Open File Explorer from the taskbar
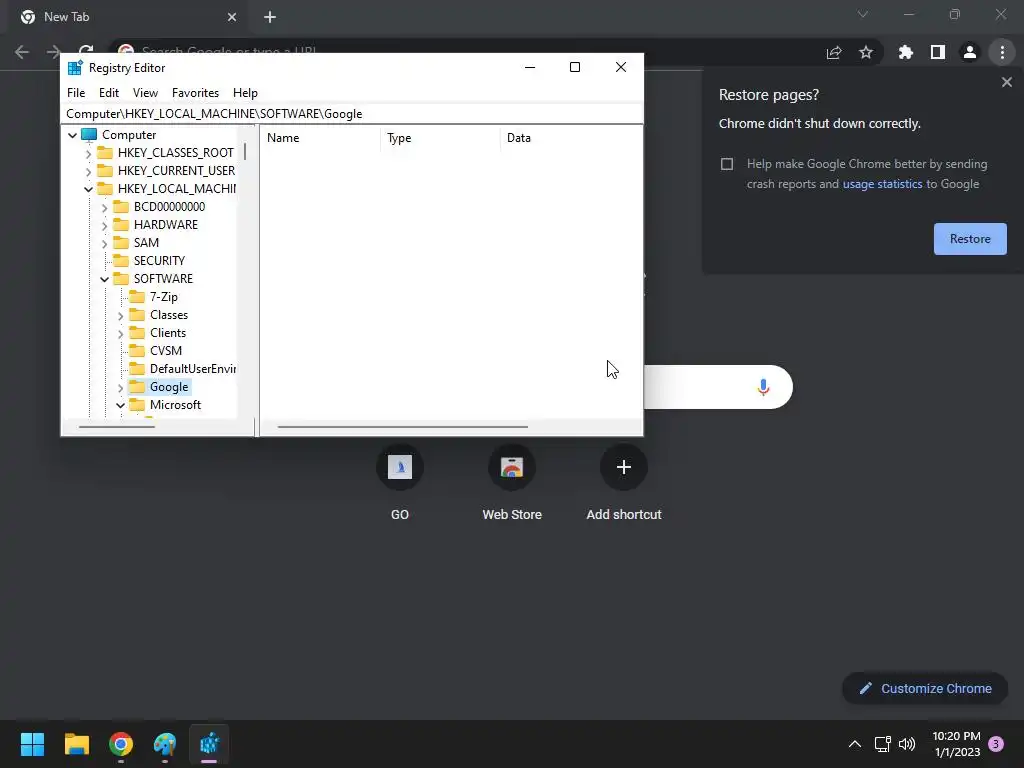This screenshot has height=768, width=1024. point(76,744)
